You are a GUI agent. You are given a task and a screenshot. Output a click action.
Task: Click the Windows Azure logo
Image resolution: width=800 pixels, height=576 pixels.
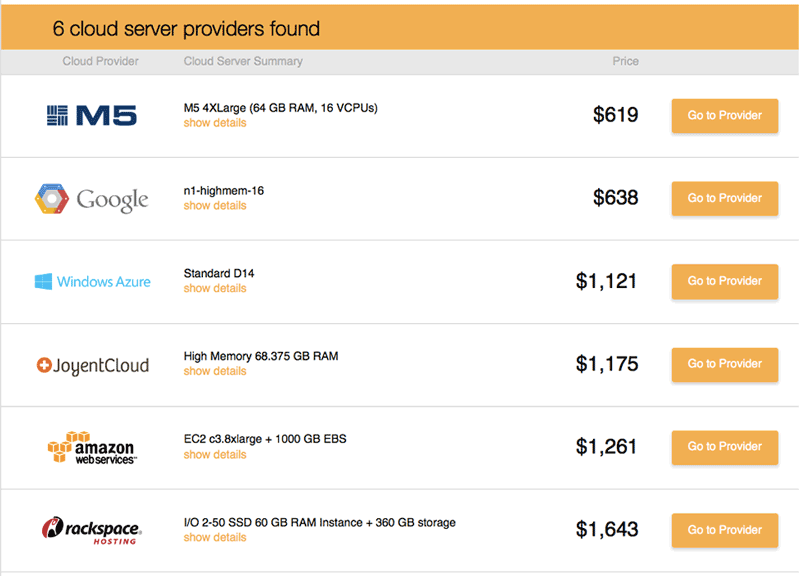(x=92, y=282)
